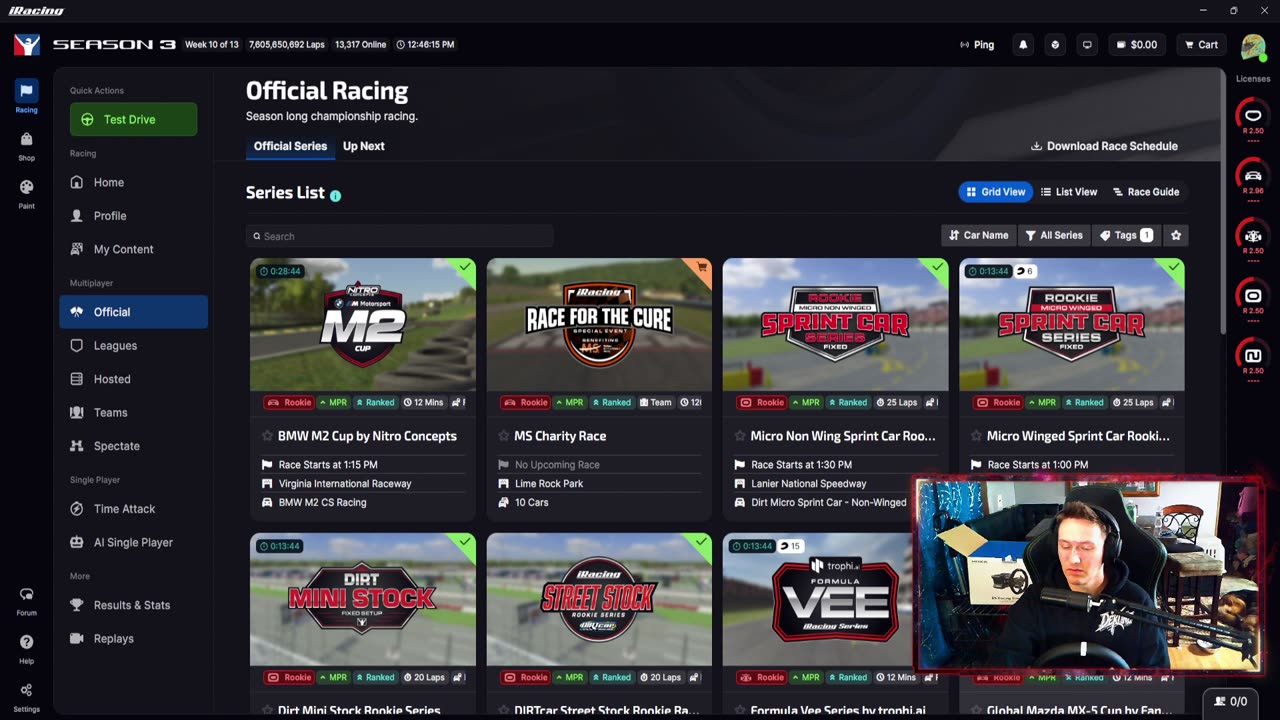
Task: Open Street Stock Rookie series thumbnail
Action: (599, 600)
